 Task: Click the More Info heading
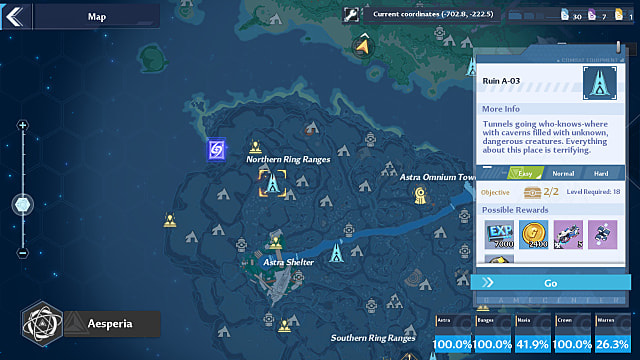point(501,109)
